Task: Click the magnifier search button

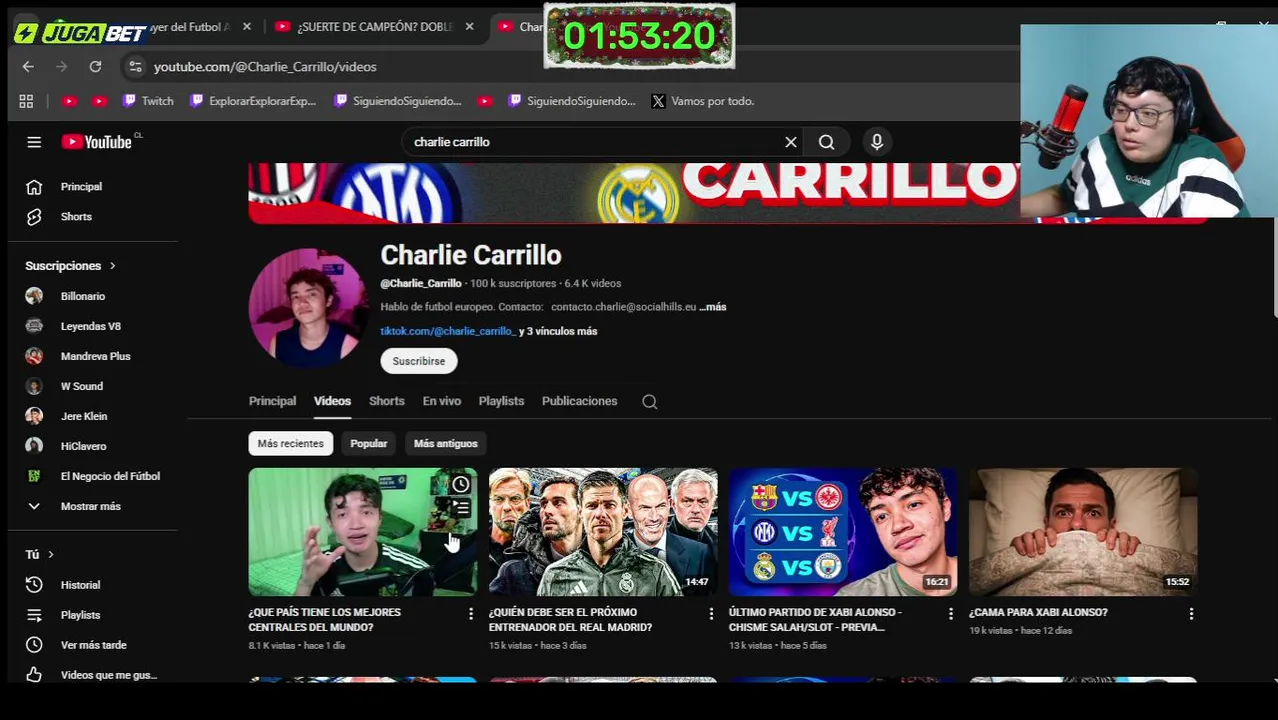Action: point(827,142)
